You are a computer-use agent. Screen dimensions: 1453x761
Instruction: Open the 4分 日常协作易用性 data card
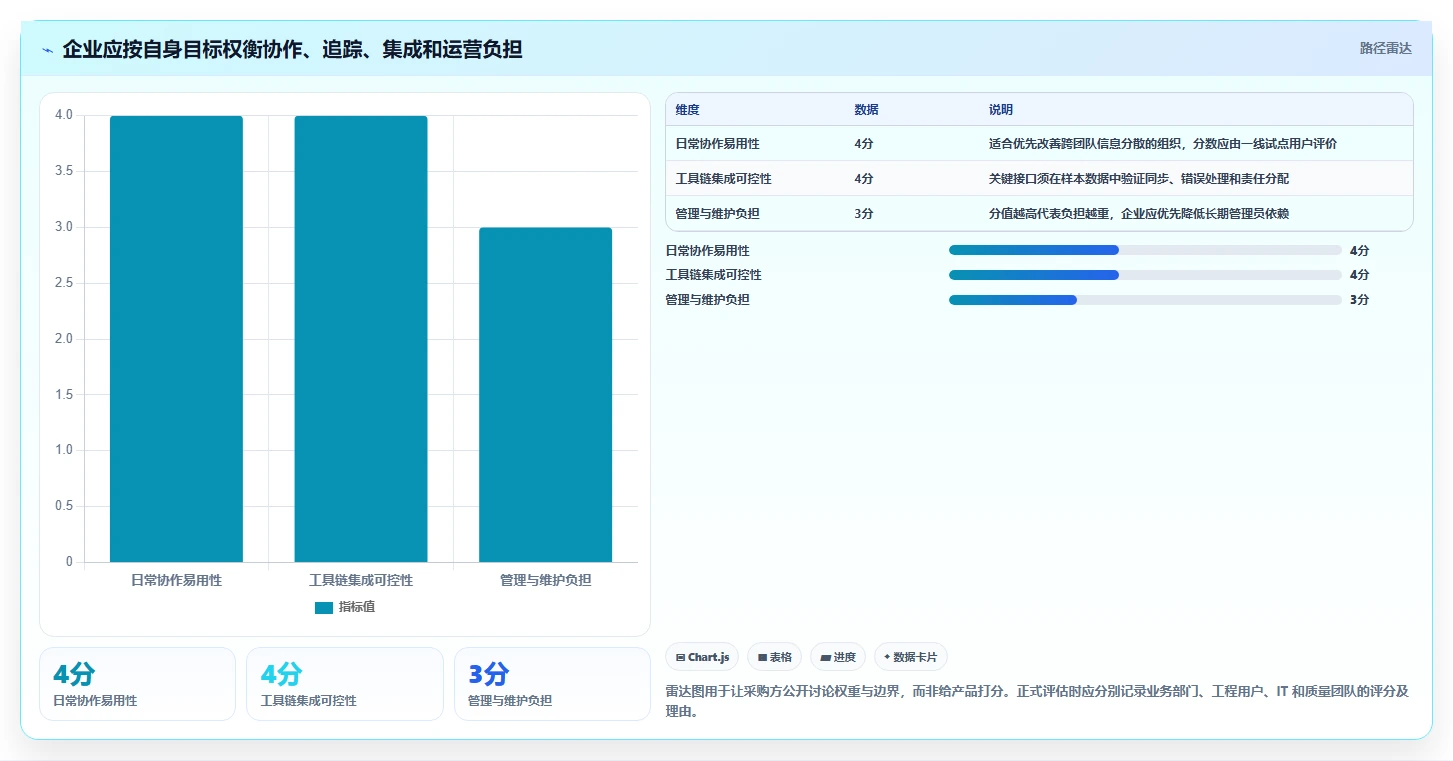click(137, 684)
